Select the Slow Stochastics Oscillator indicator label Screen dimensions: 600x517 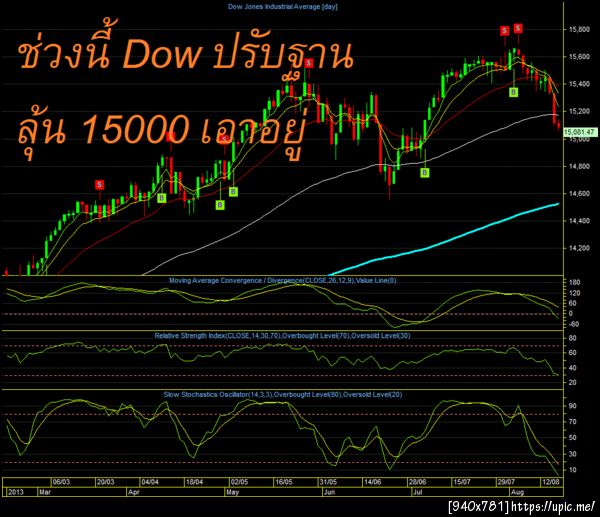click(x=283, y=395)
